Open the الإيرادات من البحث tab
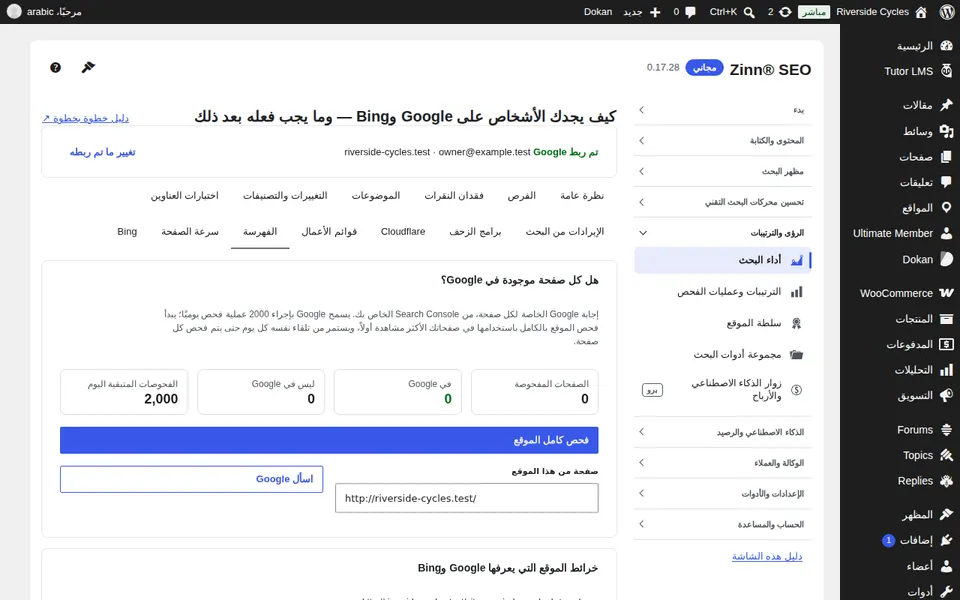960x600 pixels. click(564, 231)
